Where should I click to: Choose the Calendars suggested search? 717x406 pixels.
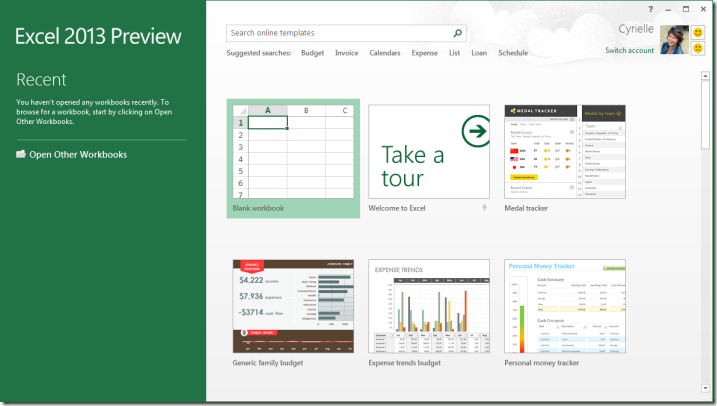(385, 52)
